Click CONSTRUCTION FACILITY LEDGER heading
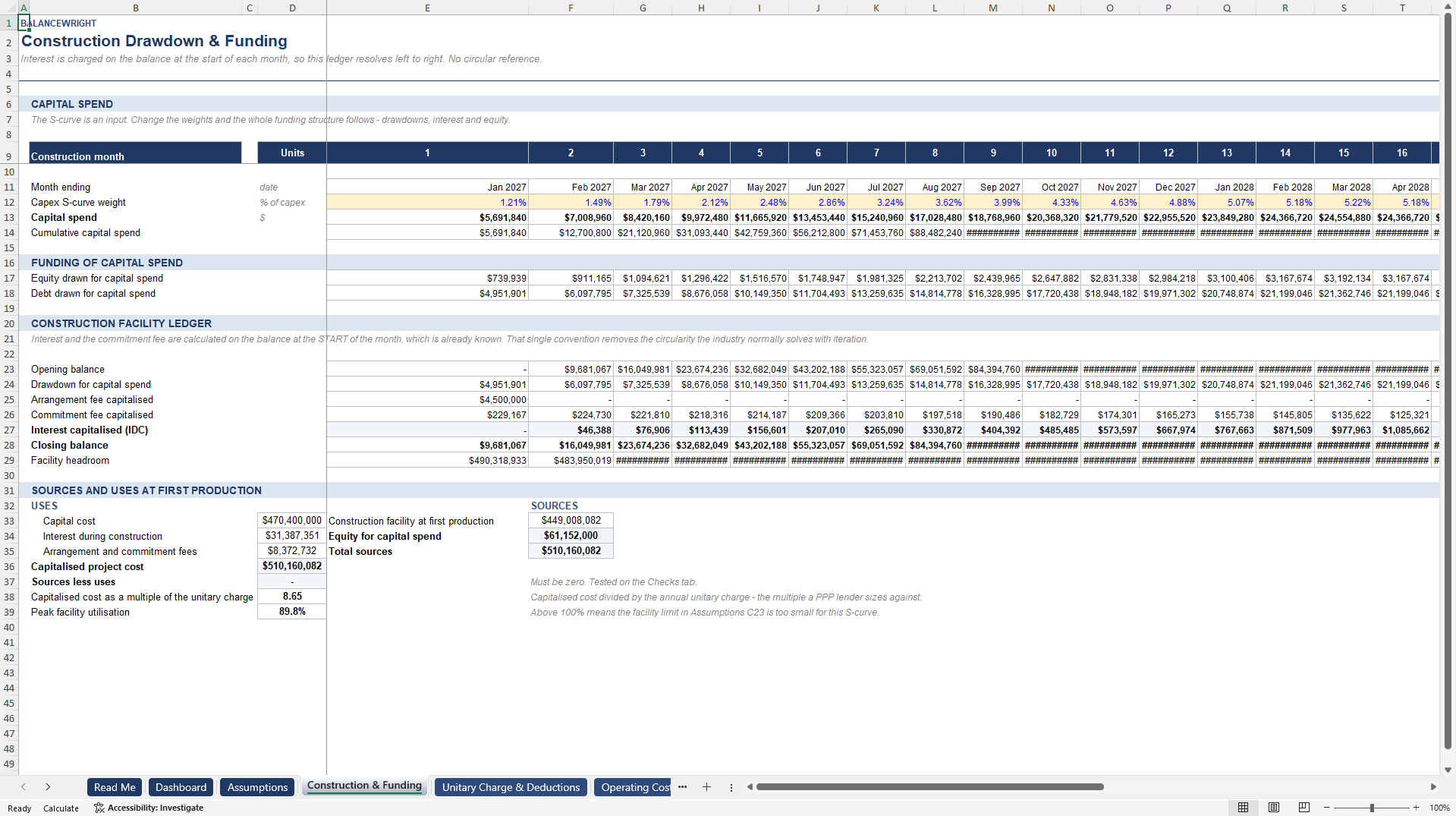 [x=121, y=323]
